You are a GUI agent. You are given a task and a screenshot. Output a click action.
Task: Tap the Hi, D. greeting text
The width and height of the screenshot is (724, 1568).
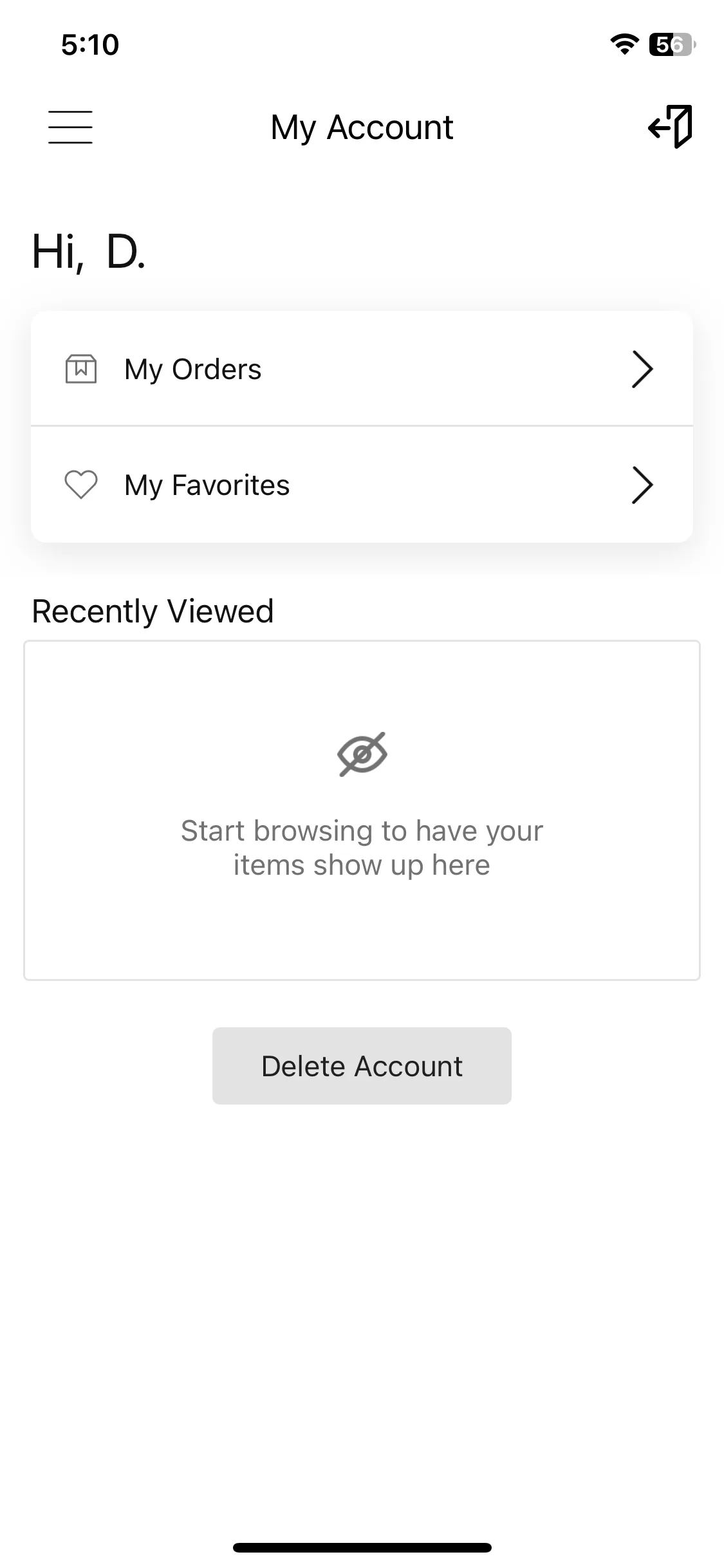(89, 252)
